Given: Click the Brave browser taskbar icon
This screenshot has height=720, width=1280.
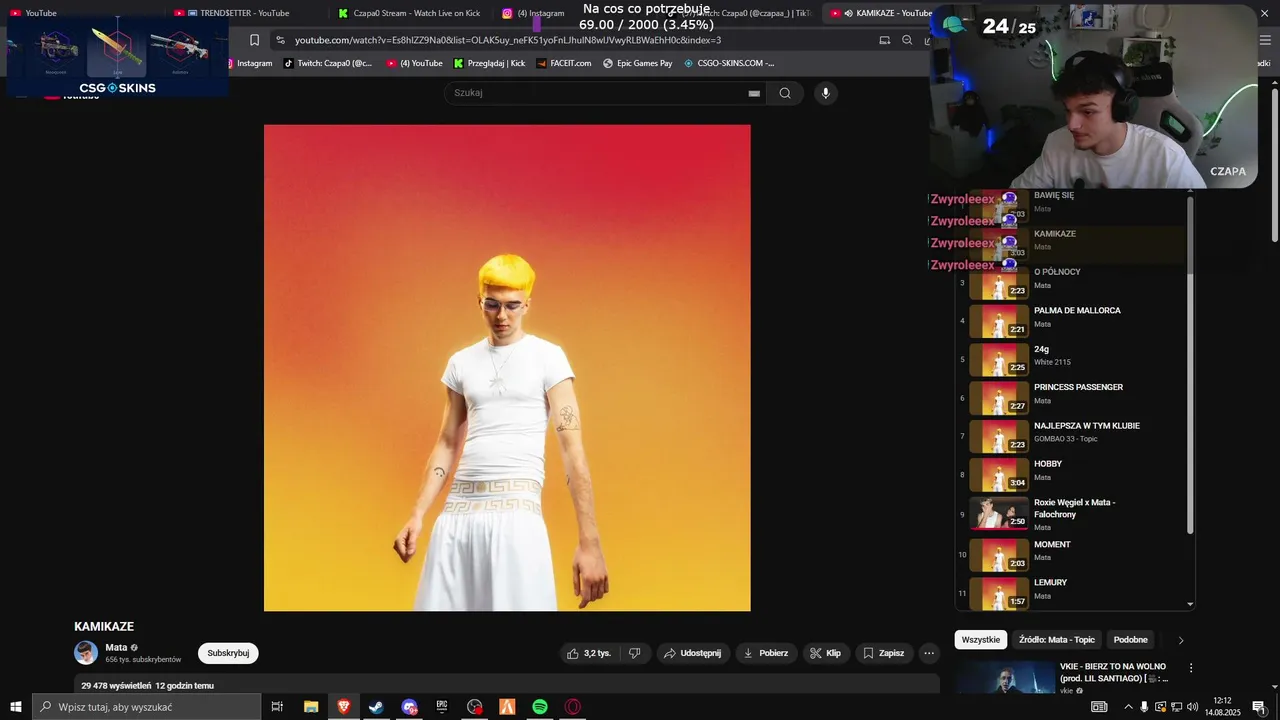Looking at the screenshot, I should point(344,707).
